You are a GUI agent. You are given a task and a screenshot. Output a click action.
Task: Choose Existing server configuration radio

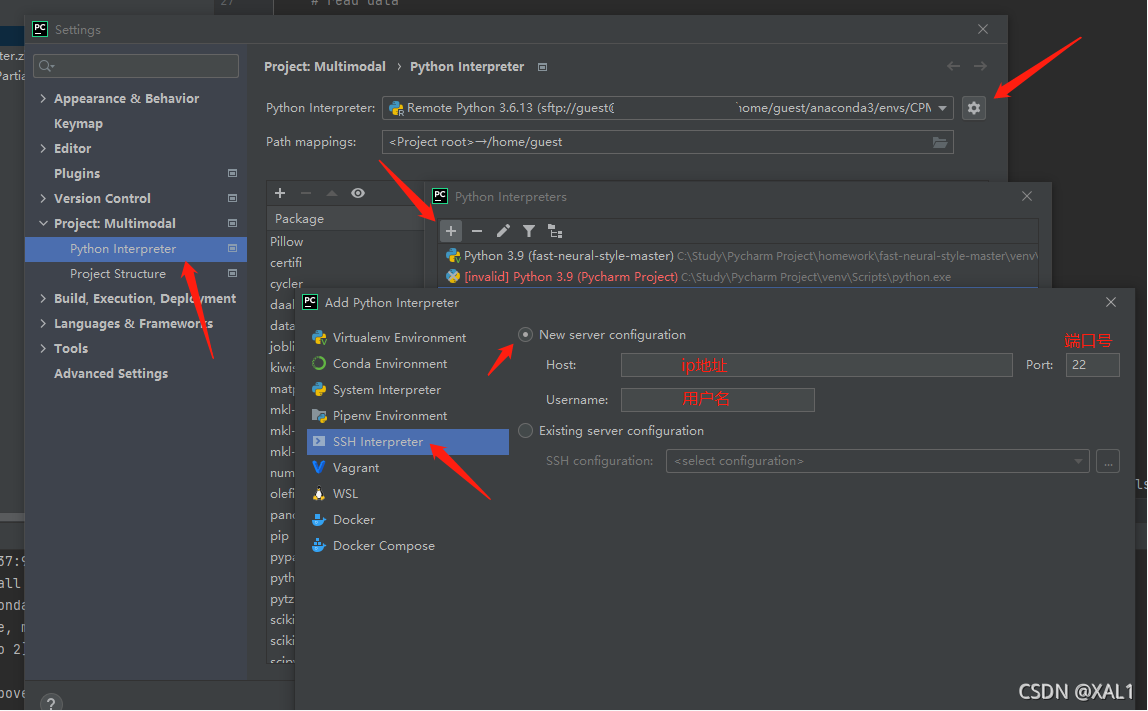[x=525, y=431]
